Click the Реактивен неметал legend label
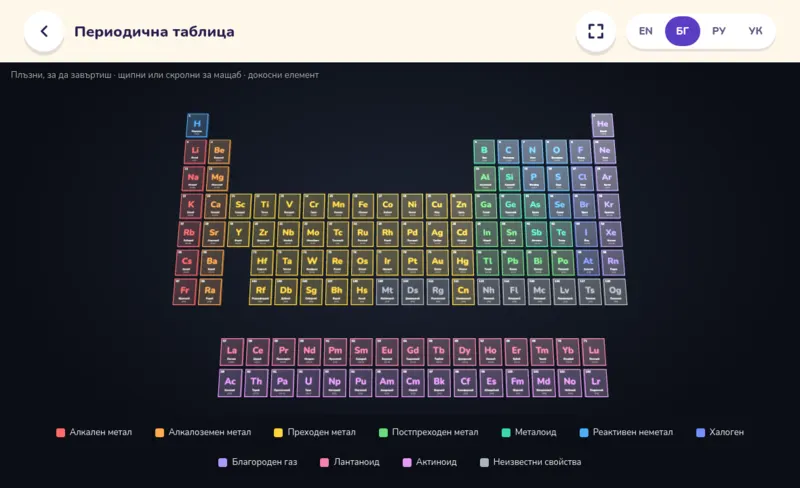This screenshot has width=800, height=488. pos(633,432)
